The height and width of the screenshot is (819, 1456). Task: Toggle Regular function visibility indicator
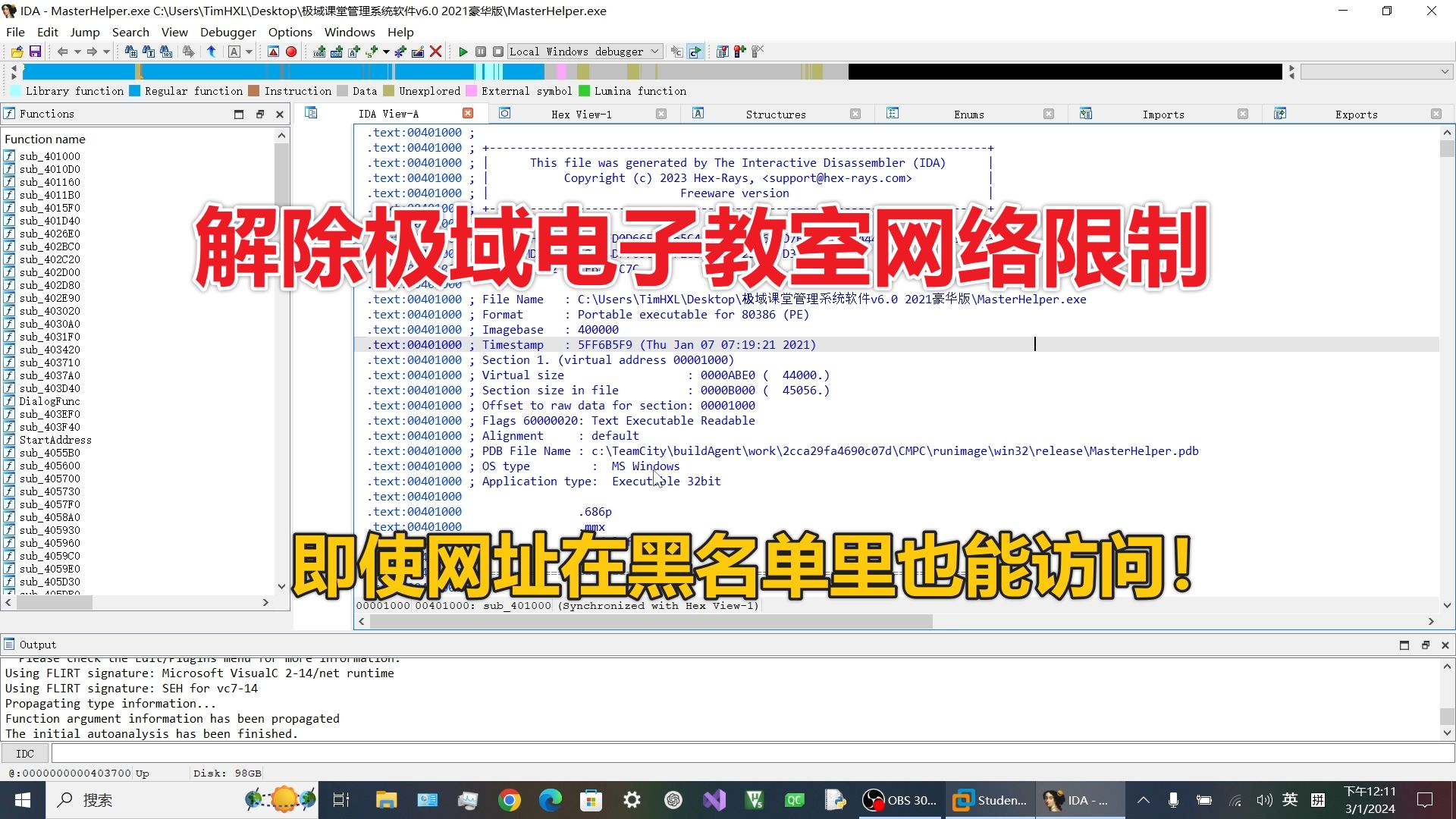click(136, 91)
